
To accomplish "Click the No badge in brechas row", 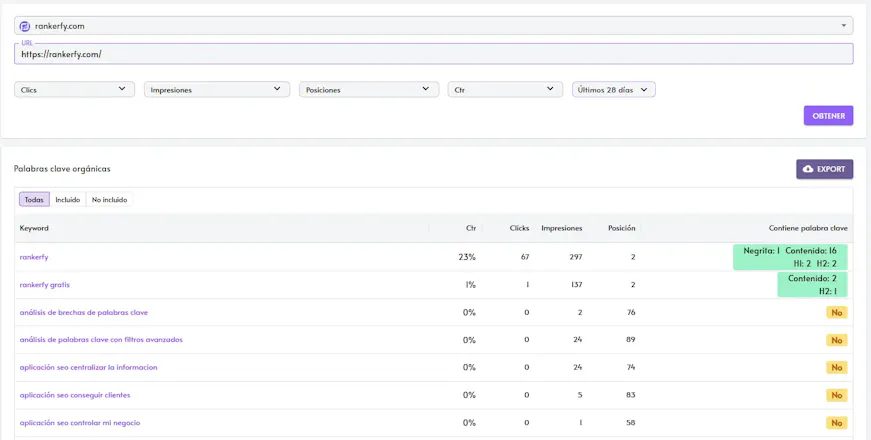I will [837, 313].
